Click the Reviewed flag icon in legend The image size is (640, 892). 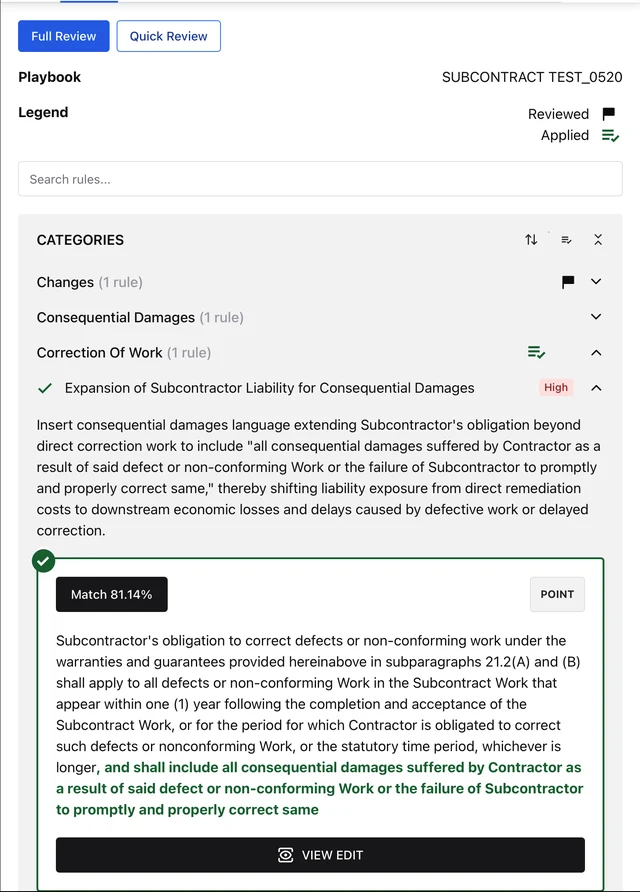(x=609, y=114)
